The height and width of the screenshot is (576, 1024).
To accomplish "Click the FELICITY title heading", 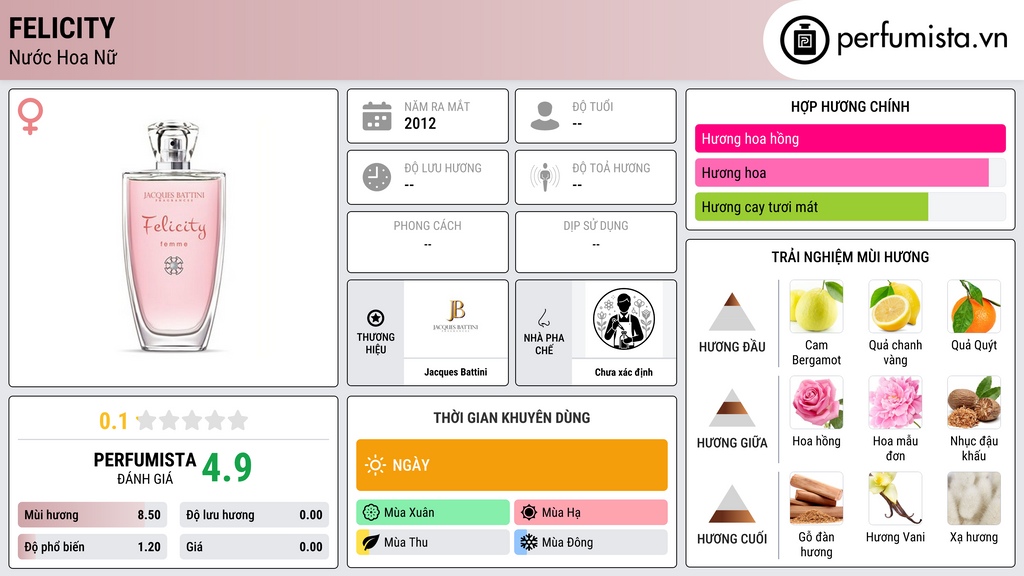I will point(62,28).
